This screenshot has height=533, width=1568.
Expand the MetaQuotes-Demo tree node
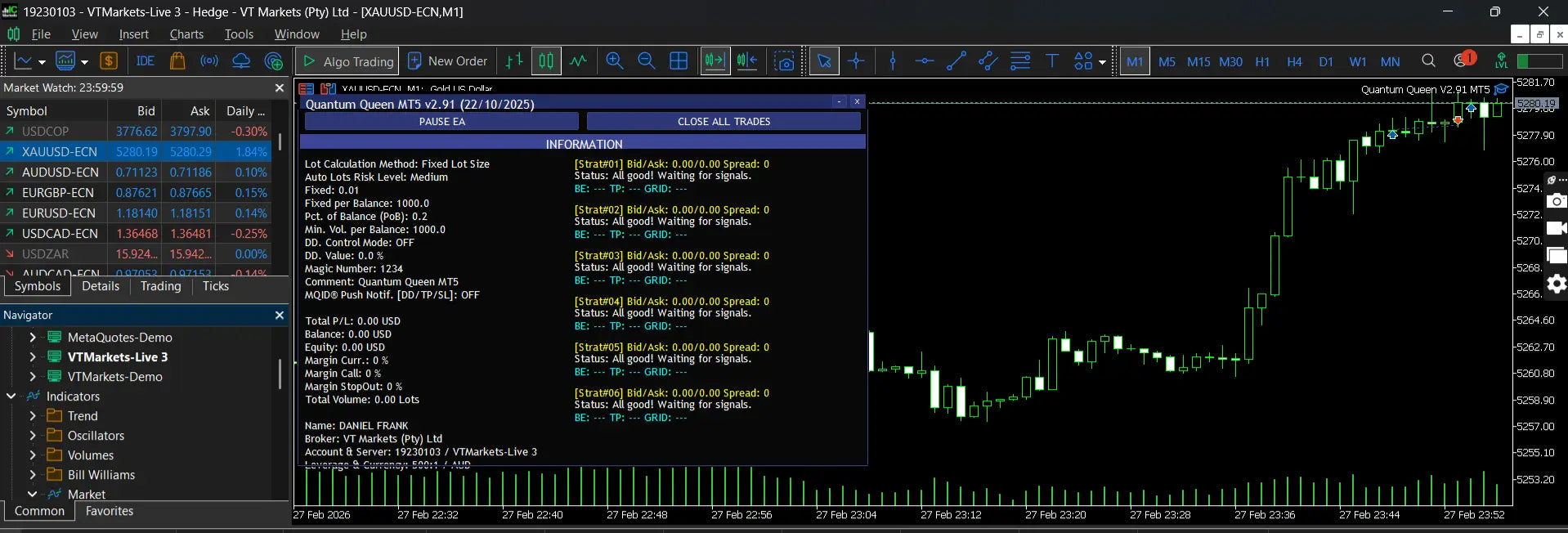33,338
